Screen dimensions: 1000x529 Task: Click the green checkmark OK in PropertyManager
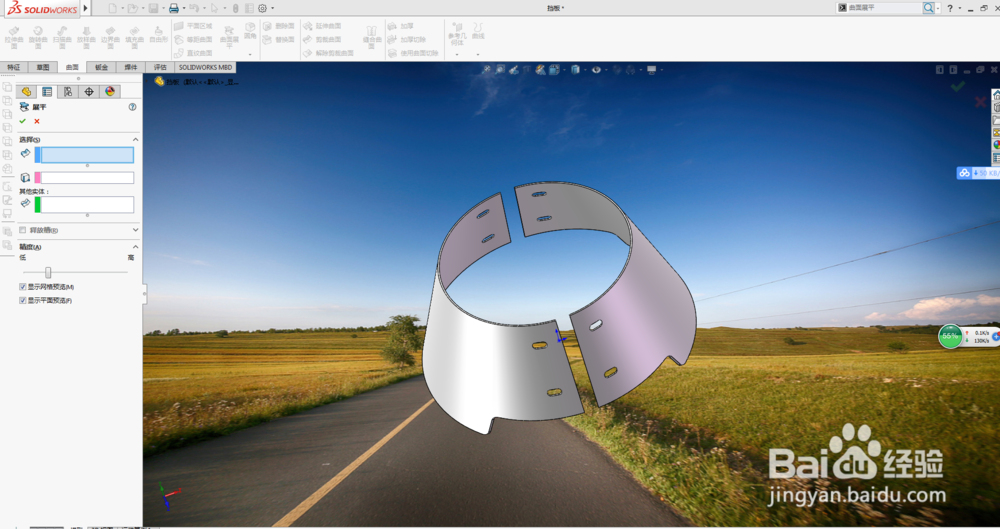click(x=23, y=121)
